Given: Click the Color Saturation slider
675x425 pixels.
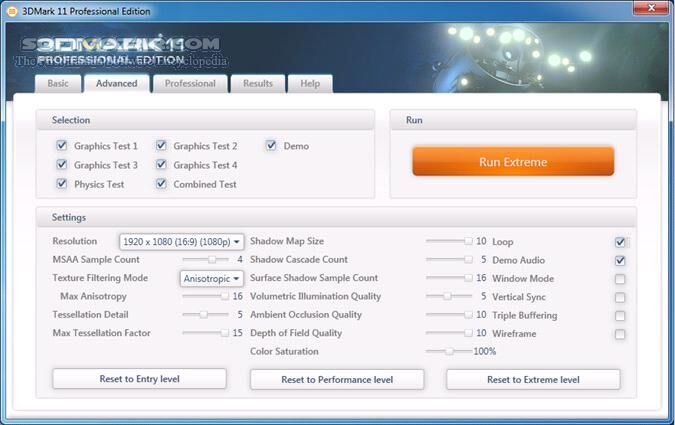Looking at the screenshot, I should [x=449, y=352].
